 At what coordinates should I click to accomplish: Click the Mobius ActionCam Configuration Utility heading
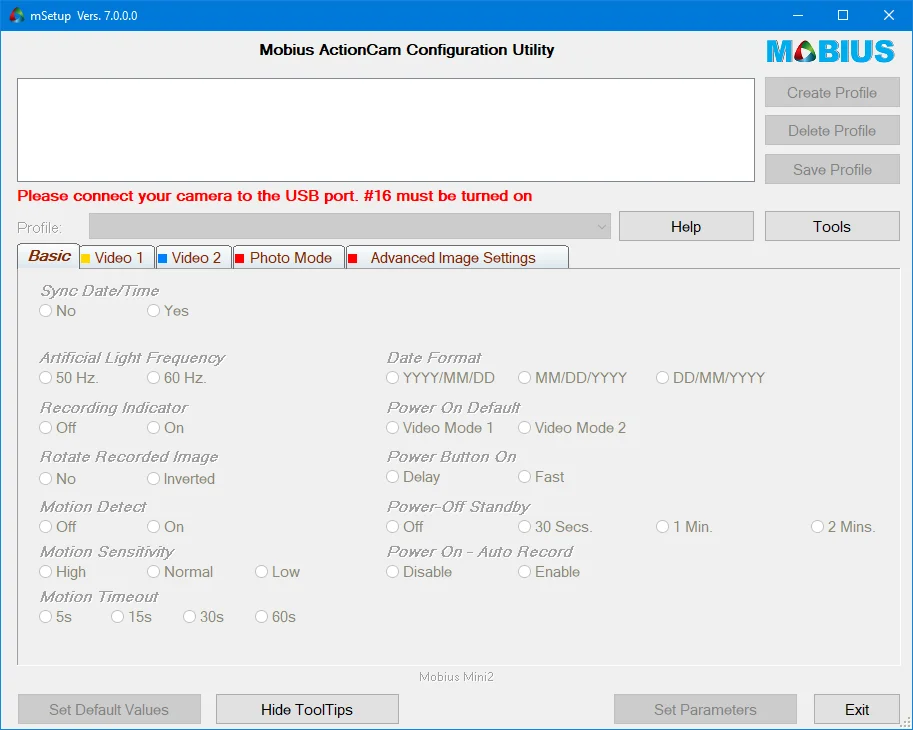point(406,49)
